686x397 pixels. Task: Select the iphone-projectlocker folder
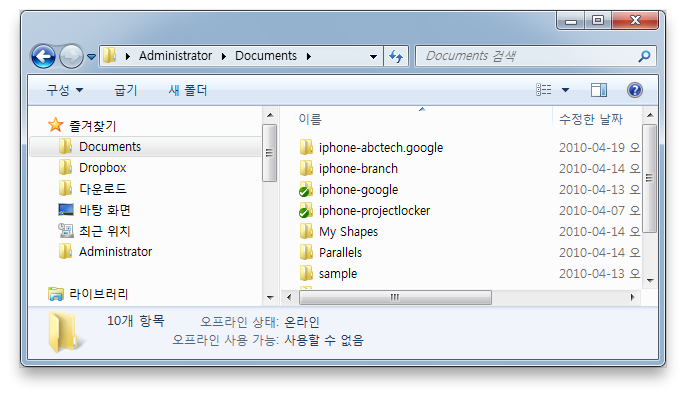coord(374,211)
